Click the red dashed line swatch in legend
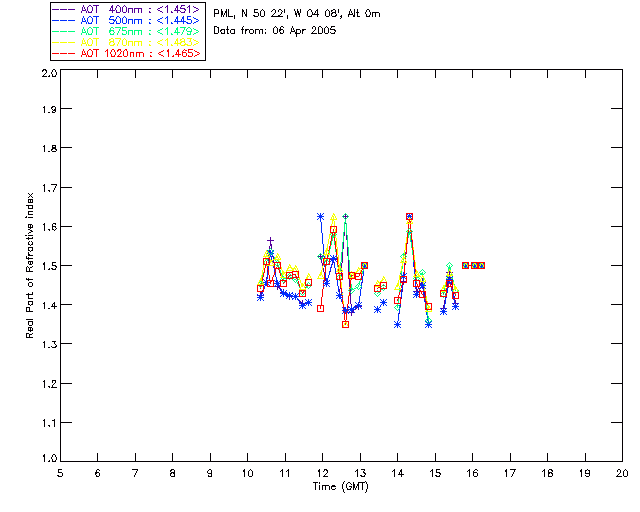This screenshot has height=512, width=640. (x=63, y=53)
